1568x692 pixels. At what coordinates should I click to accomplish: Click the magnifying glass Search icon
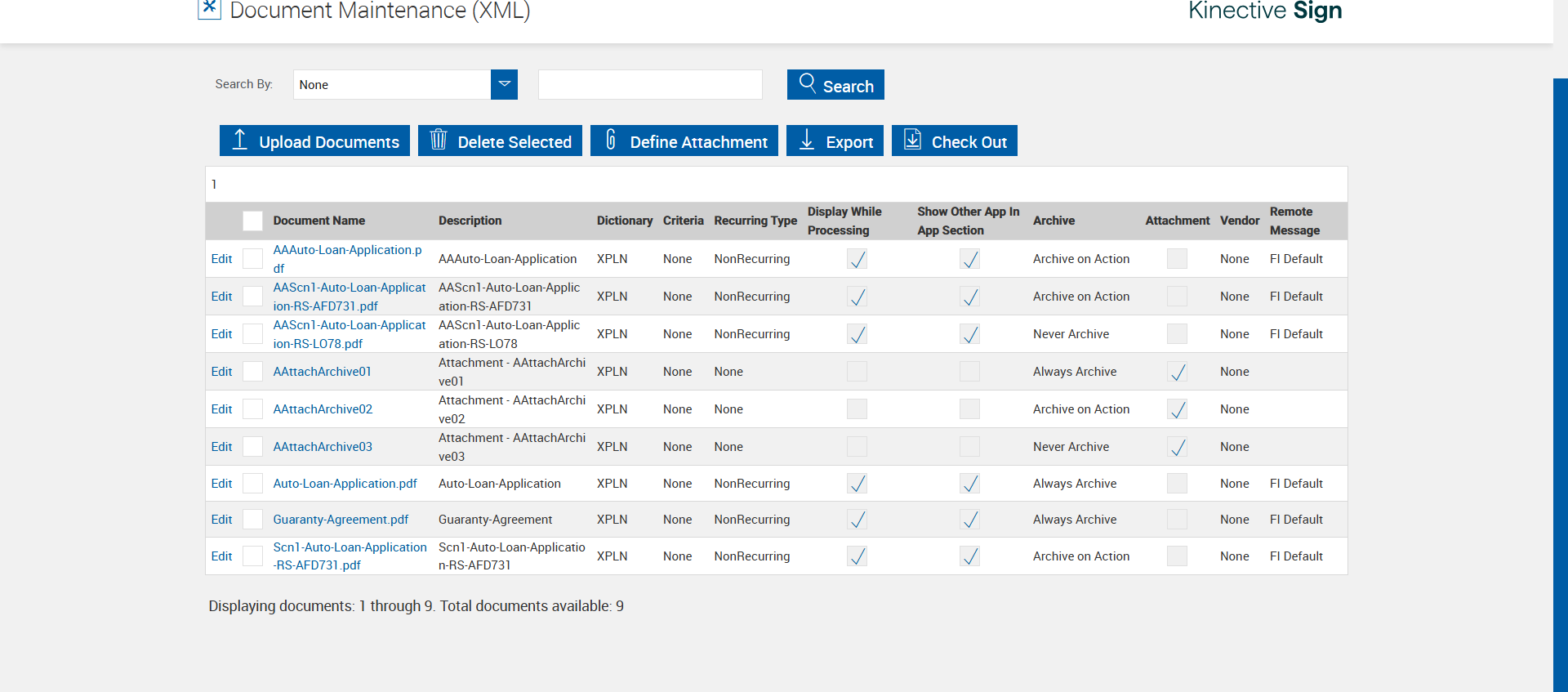pyautogui.click(x=807, y=83)
